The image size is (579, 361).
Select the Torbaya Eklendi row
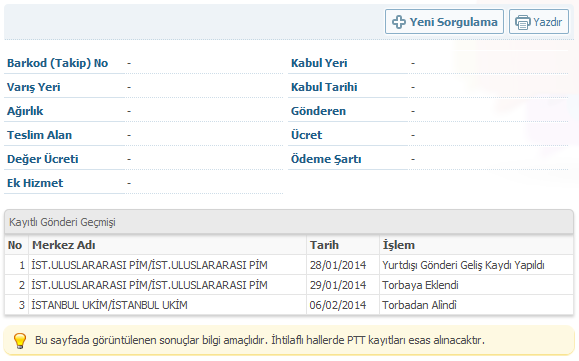pyautogui.click(x=289, y=285)
